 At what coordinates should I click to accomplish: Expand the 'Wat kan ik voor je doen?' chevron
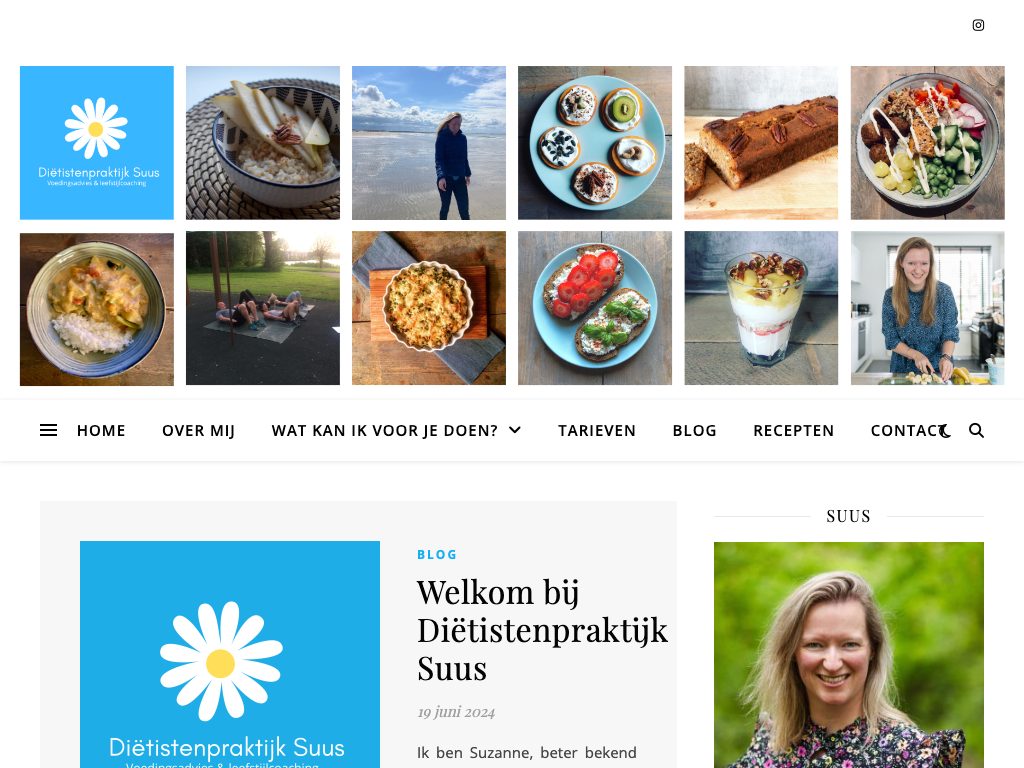515,430
